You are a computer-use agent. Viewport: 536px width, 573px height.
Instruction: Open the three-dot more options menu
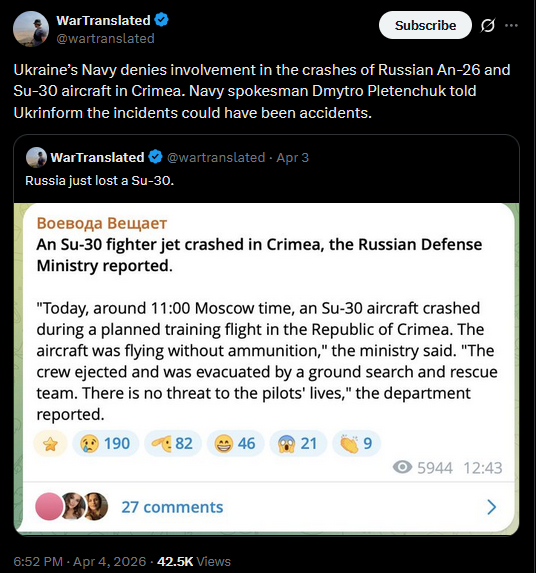511,25
